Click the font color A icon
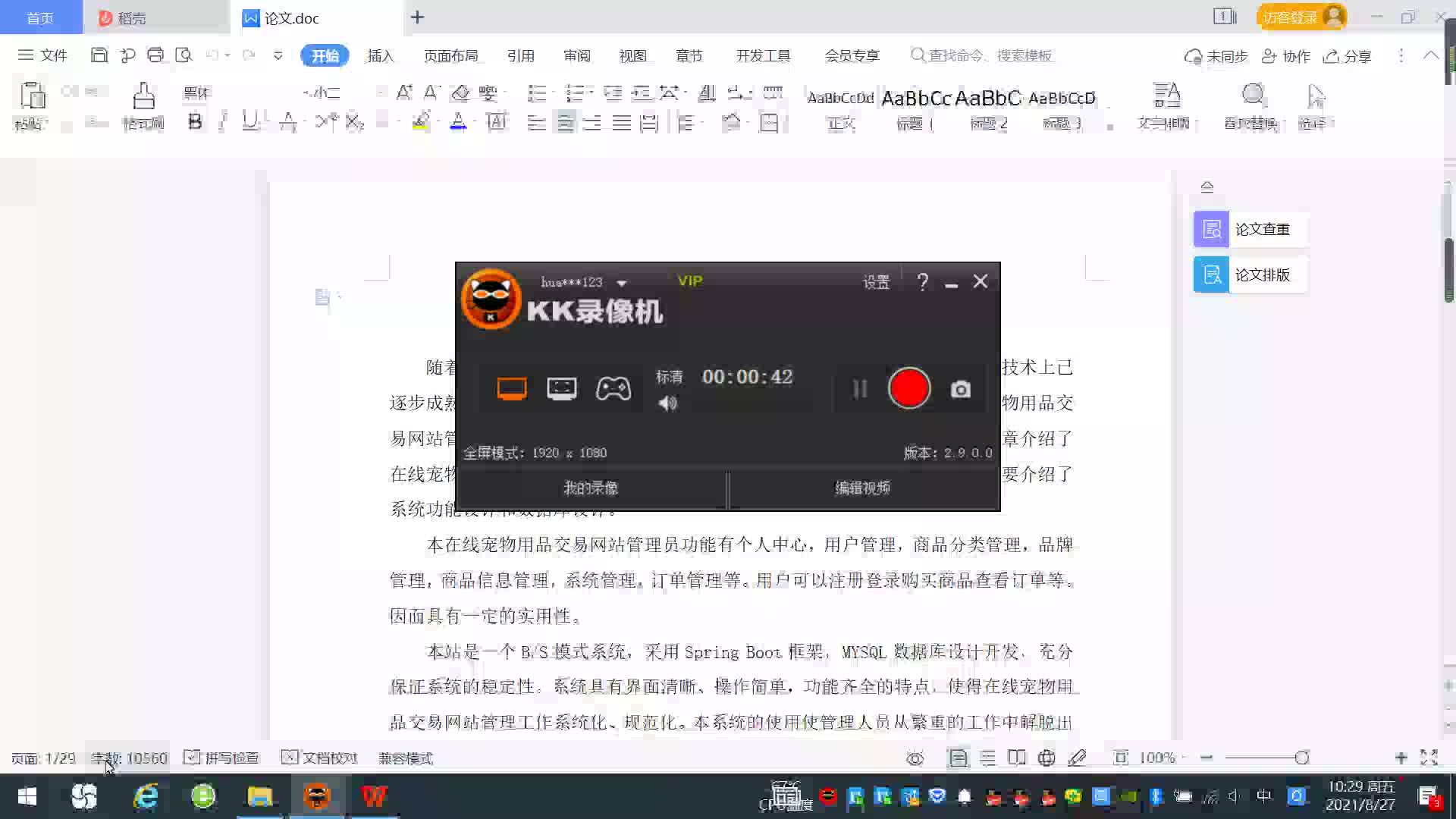The image size is (1456, 819). pos(458,122)
